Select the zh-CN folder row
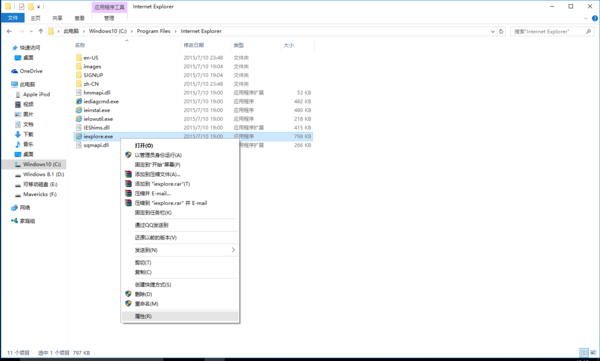This screenshot has width=600, height=361. point(193,84)
